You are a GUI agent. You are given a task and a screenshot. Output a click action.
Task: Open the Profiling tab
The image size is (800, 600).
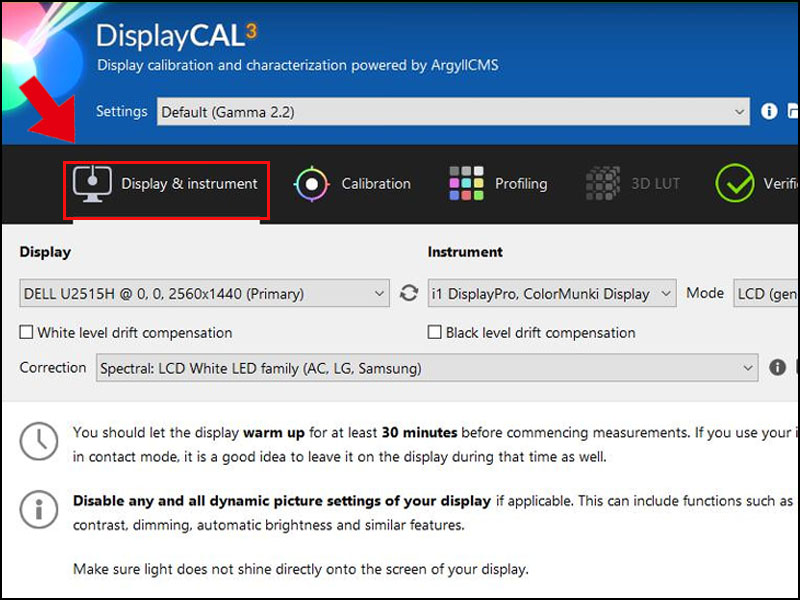pos(498,184)
